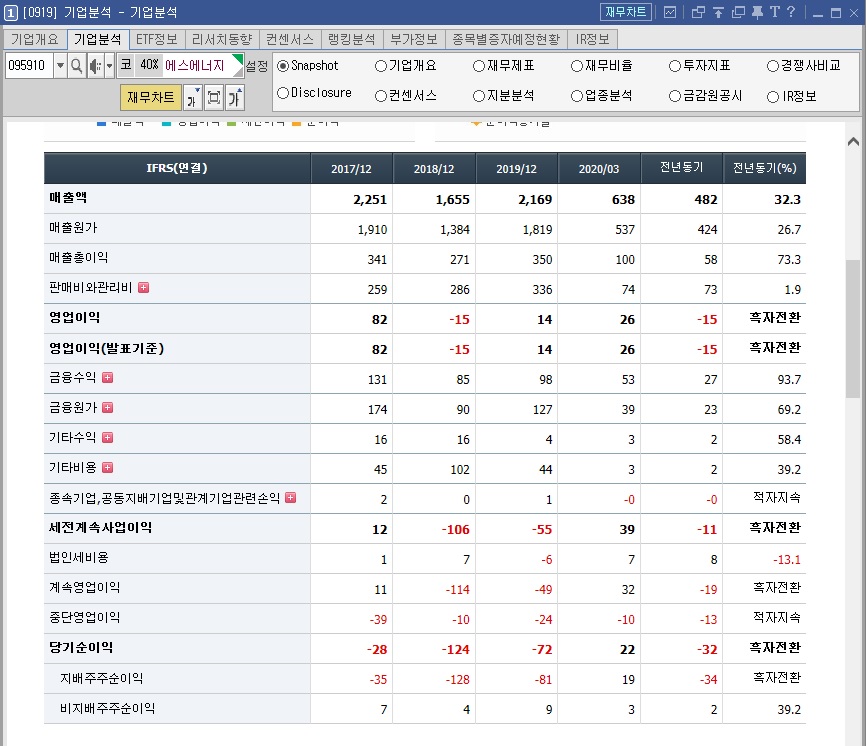Viewport: 866px width, 746px height.
Task: Click the 2,251 sales value for 2017/12
Action: tap(369, 199)
